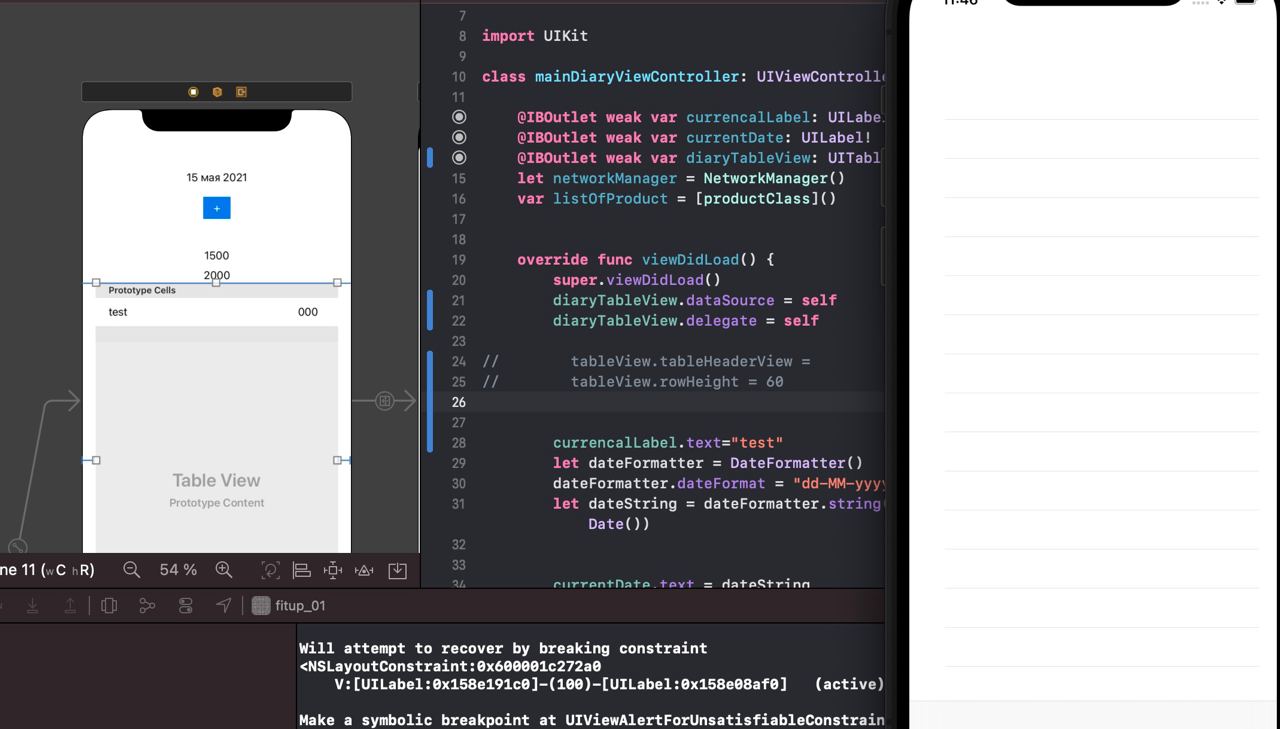
Task: Click the blue plus button in storyboard
Action: (217, 208)
